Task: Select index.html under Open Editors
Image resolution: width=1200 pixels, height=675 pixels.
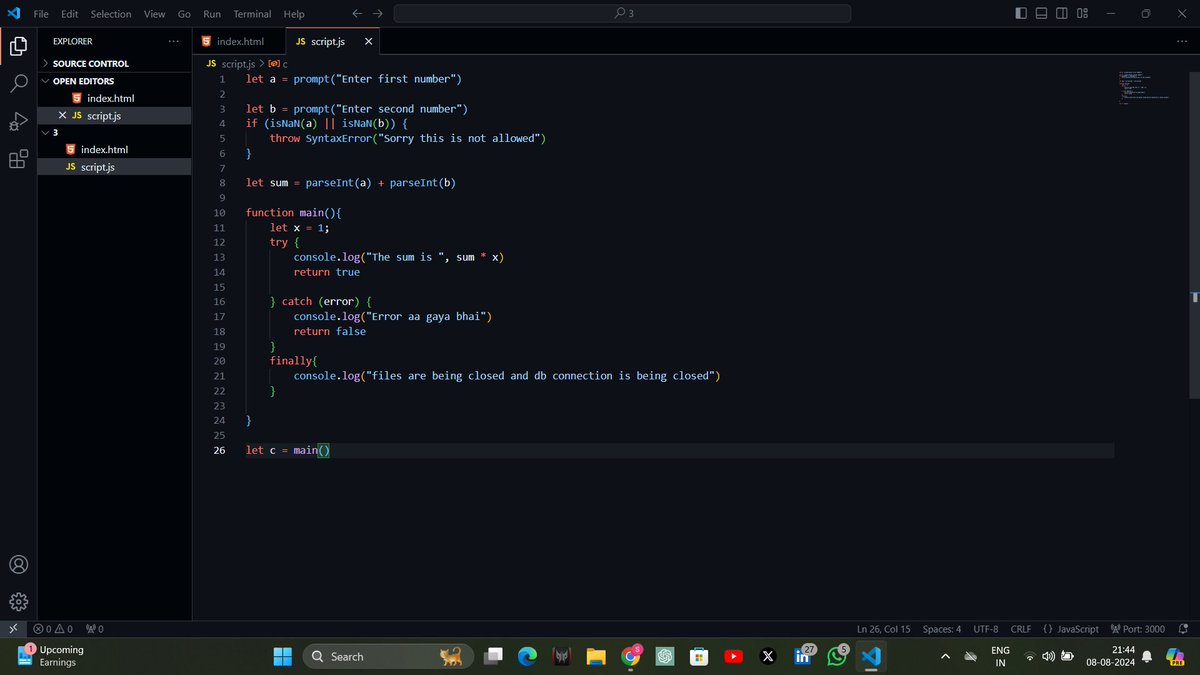Action: [x=115, y=98]
